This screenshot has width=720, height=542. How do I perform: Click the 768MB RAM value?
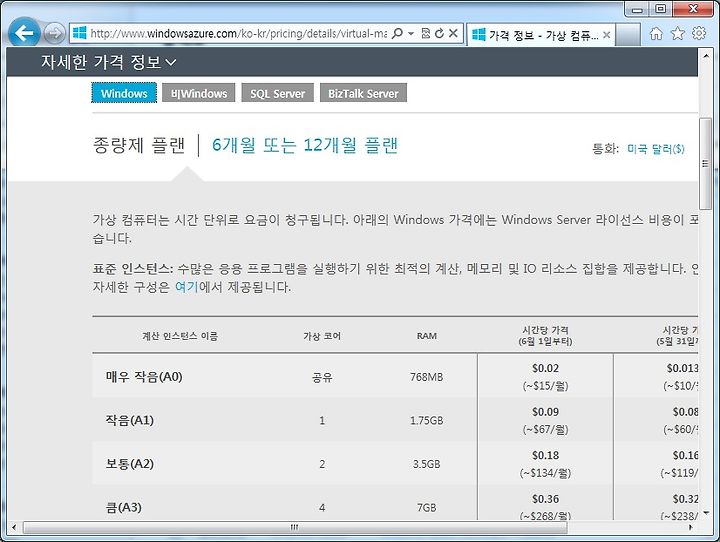pos(427,377)
